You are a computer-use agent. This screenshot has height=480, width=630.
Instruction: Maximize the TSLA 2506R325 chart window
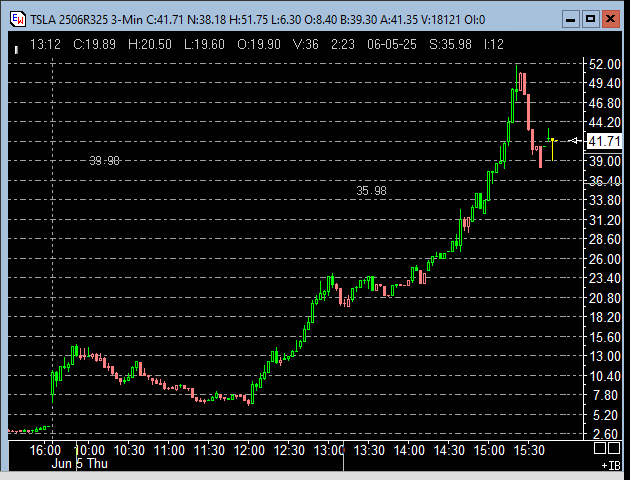(590, 19)
